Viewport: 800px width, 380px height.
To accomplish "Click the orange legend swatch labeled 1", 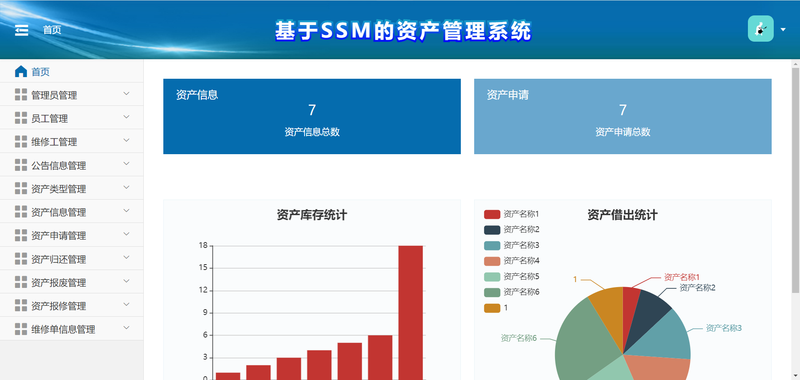I will coord(492,308).
